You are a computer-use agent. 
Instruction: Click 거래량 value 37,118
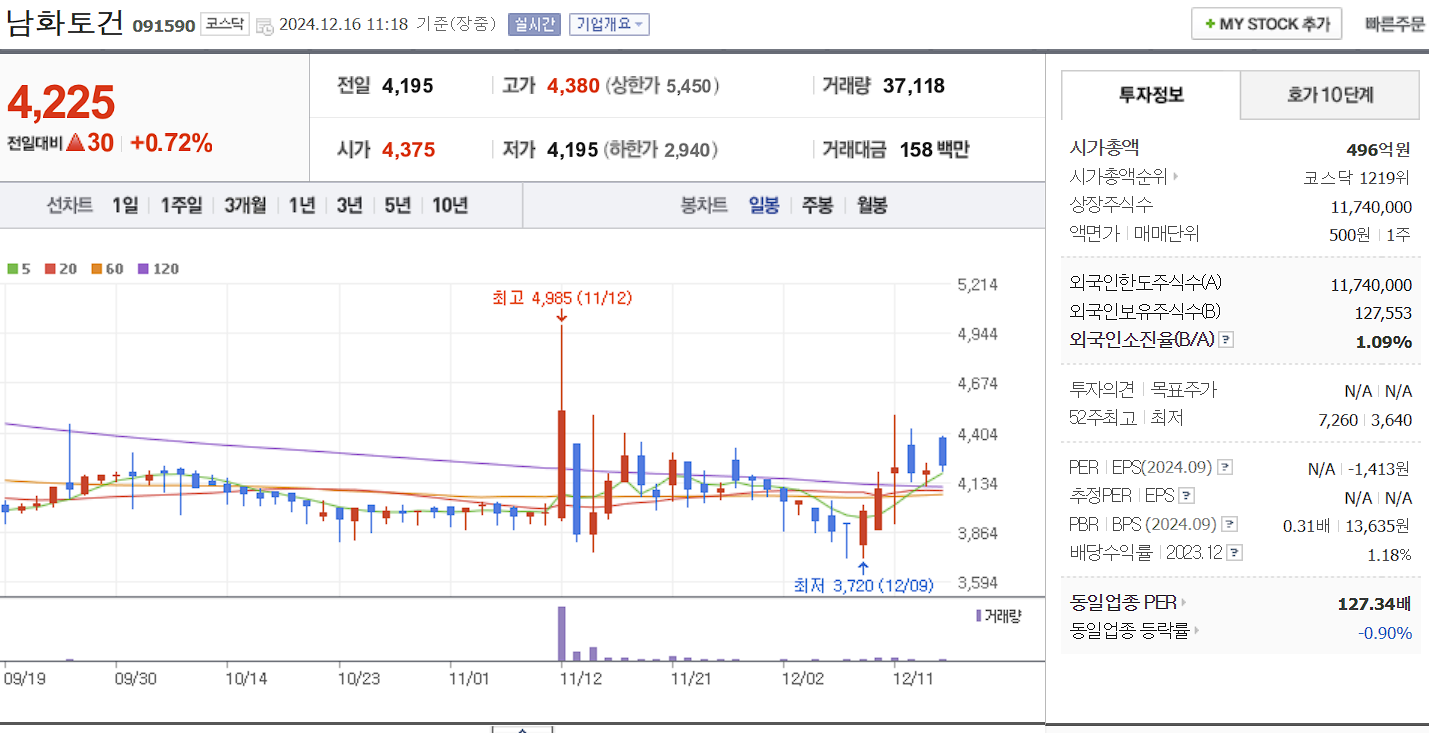click(914, 86)
